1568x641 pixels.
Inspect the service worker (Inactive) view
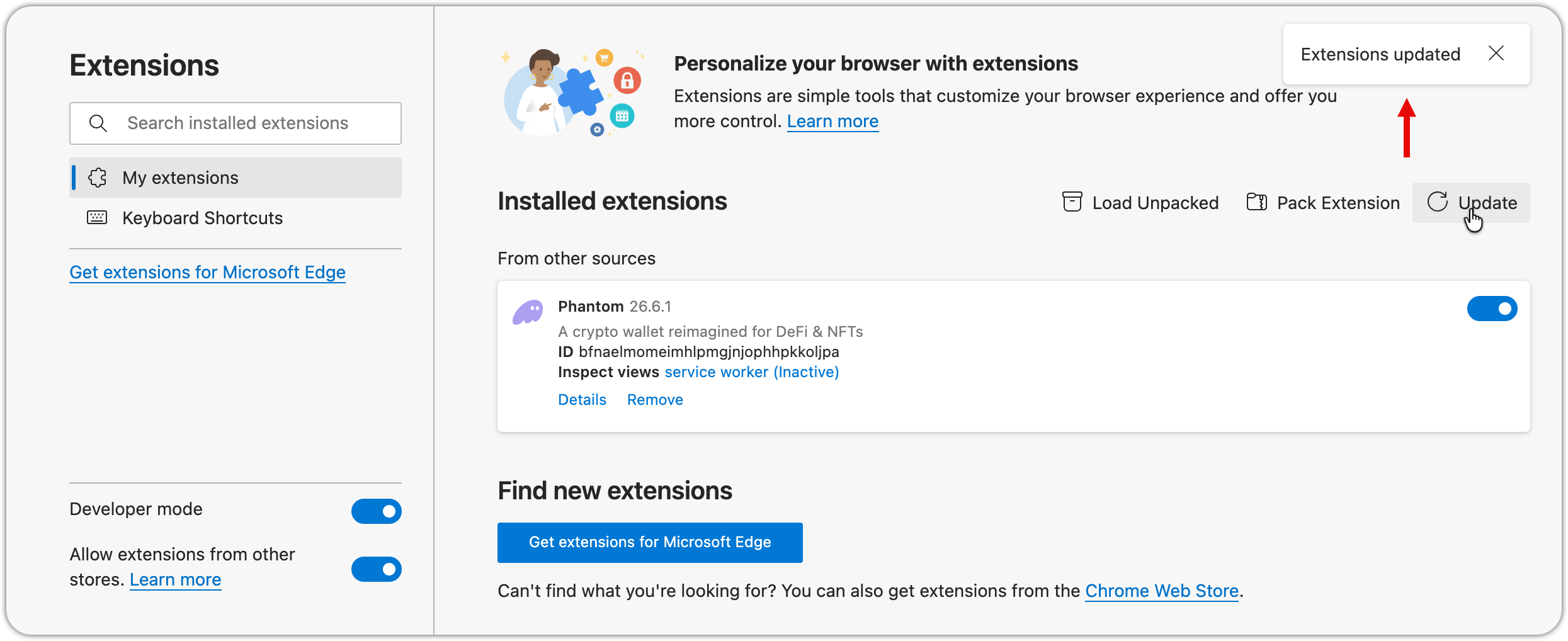[x=752, y=372]
